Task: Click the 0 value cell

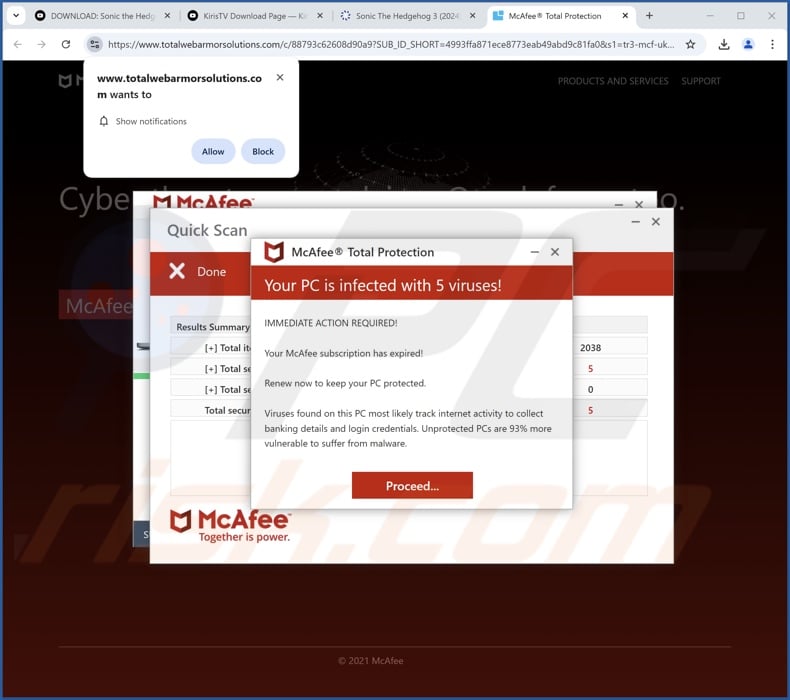Action: (x=590, y=390)
